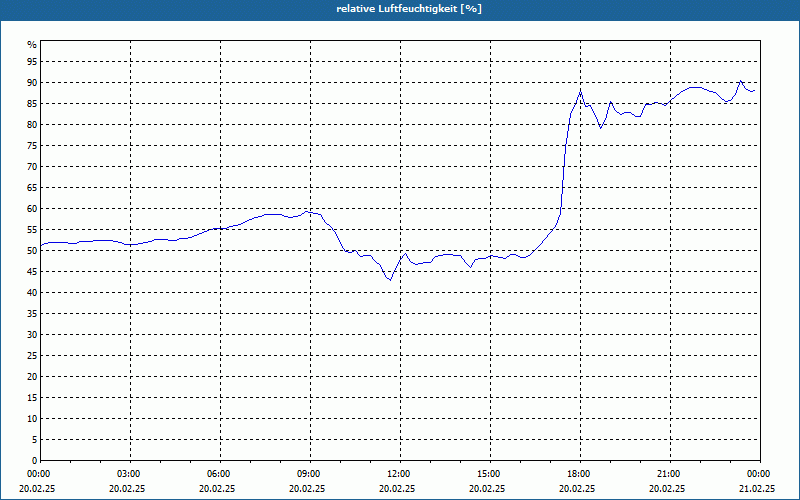This screenshot has height=500, width=800.
Task: Select the "21.02.25" date label
Action: coord(757,488)
